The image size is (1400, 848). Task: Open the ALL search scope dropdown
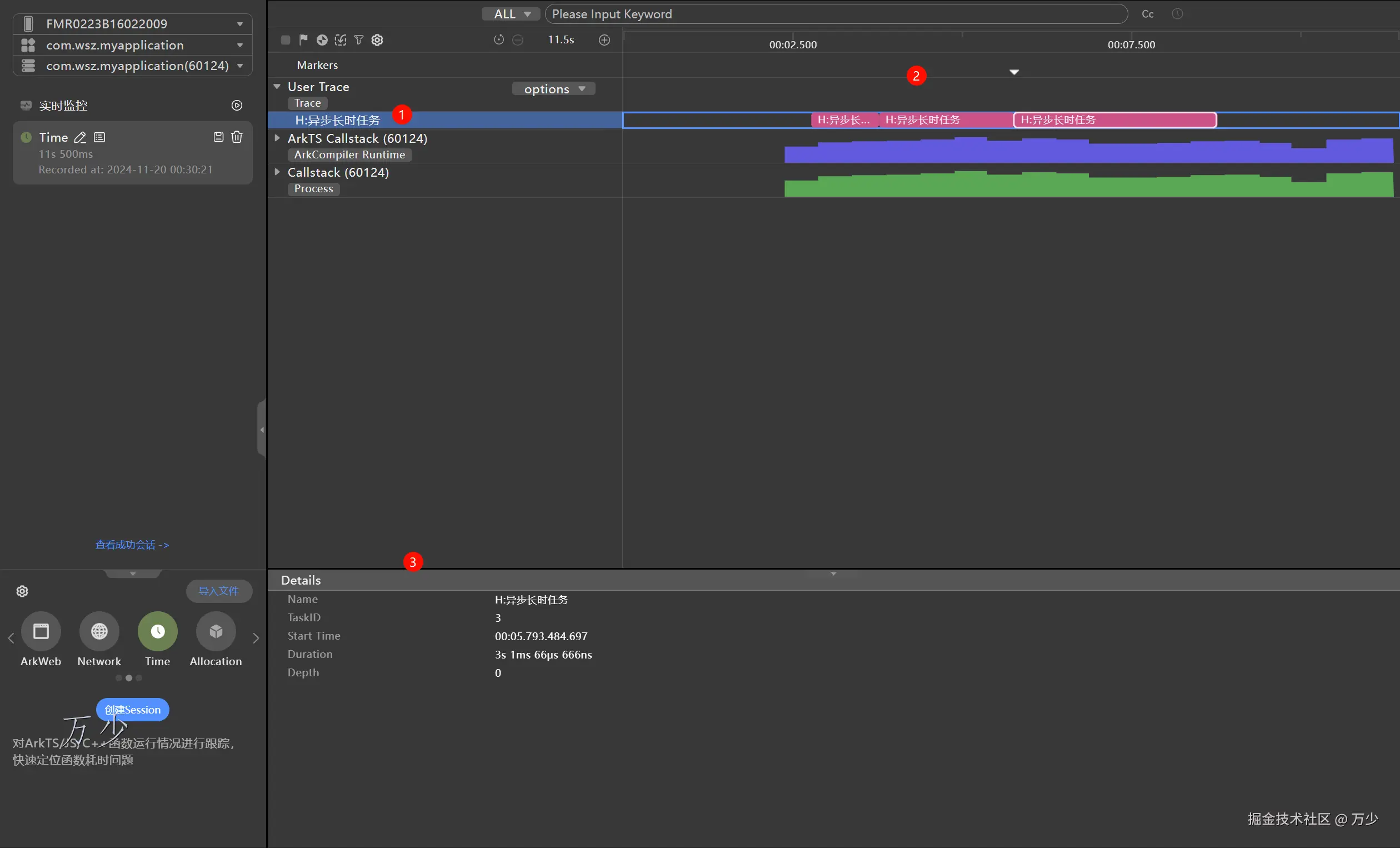pyautogui.click(x=511, y=14)
